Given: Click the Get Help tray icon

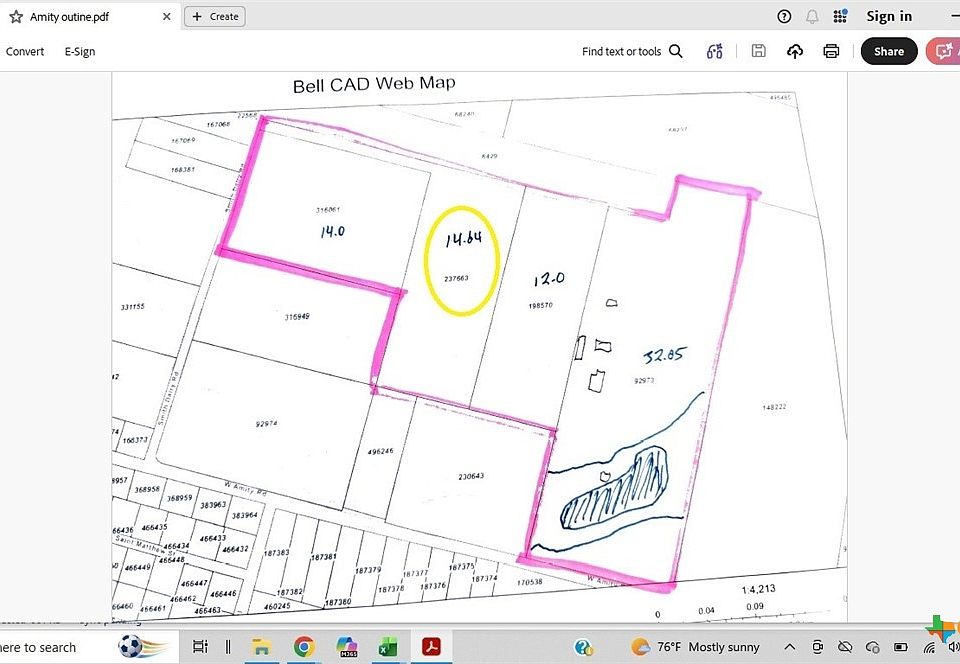Looking at the screenshot, I should point(583,647).
